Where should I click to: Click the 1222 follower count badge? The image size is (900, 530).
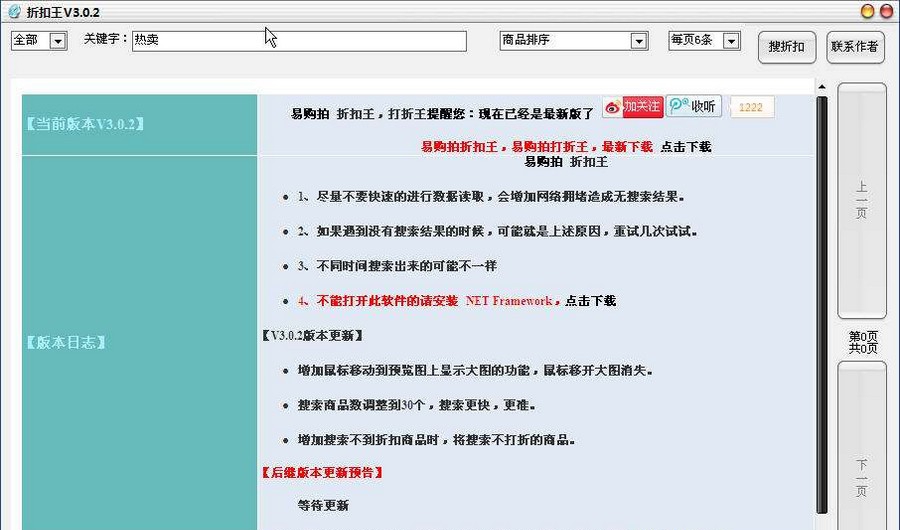pyautogui.click(x=751, y=107)
